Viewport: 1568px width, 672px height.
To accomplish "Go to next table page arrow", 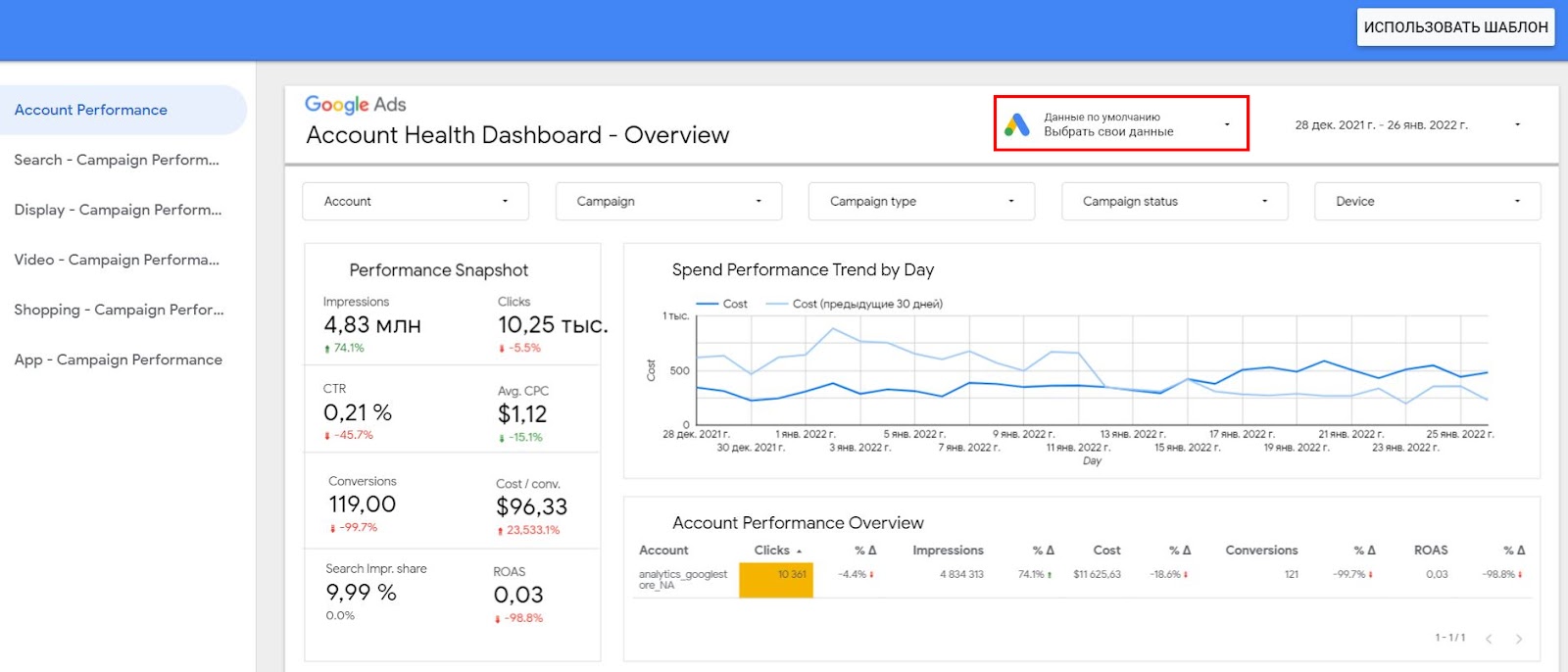I will (x=1519, y=639).
